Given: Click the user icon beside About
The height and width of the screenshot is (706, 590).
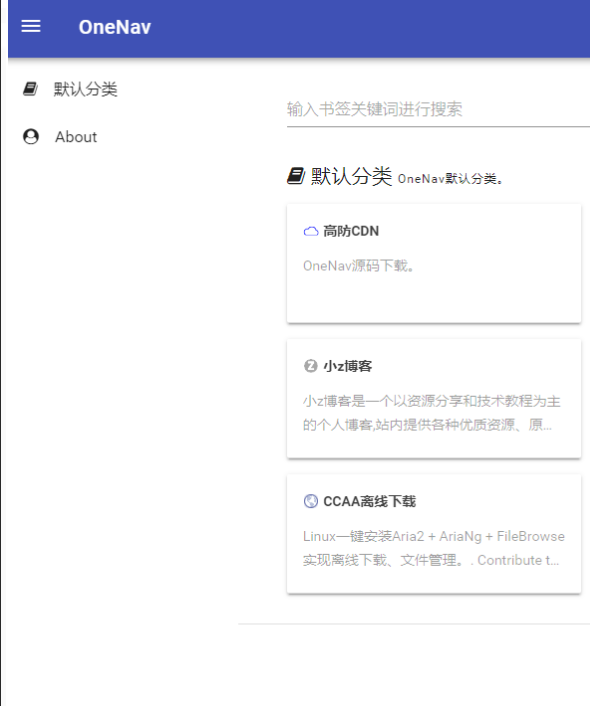Looking at the screenshot, I should (x=31, y=136).
